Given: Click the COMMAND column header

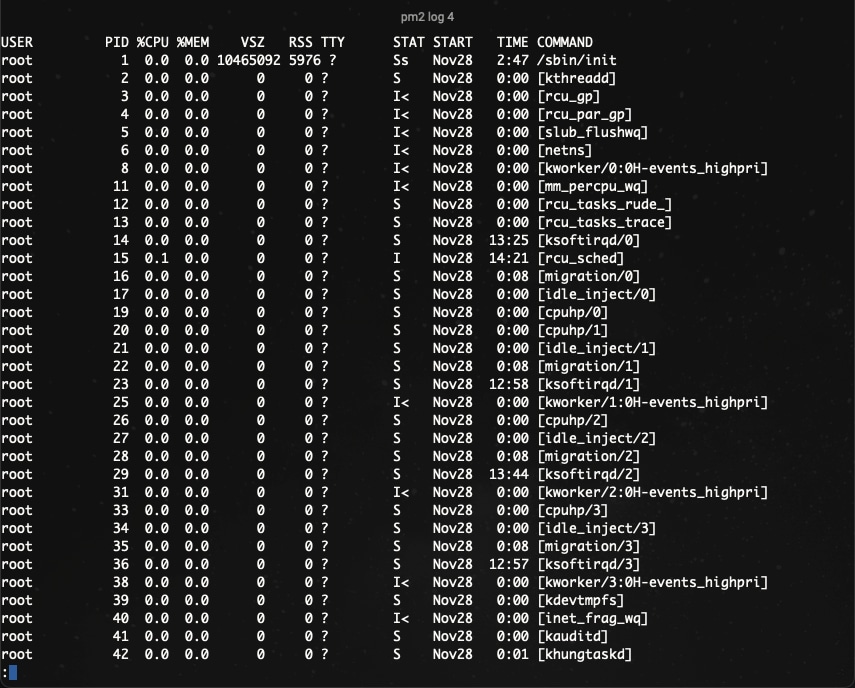Looking at the screenshot, I should tap(565, 42).
